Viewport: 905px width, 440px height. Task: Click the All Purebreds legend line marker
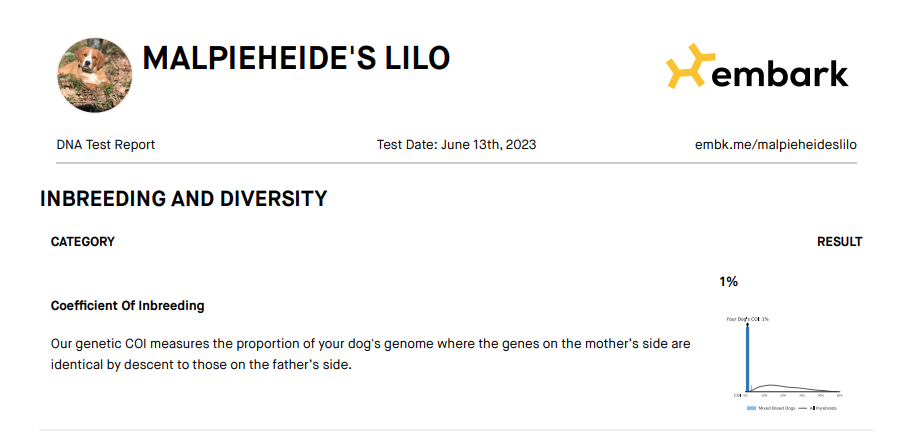(x=800, y=409)
